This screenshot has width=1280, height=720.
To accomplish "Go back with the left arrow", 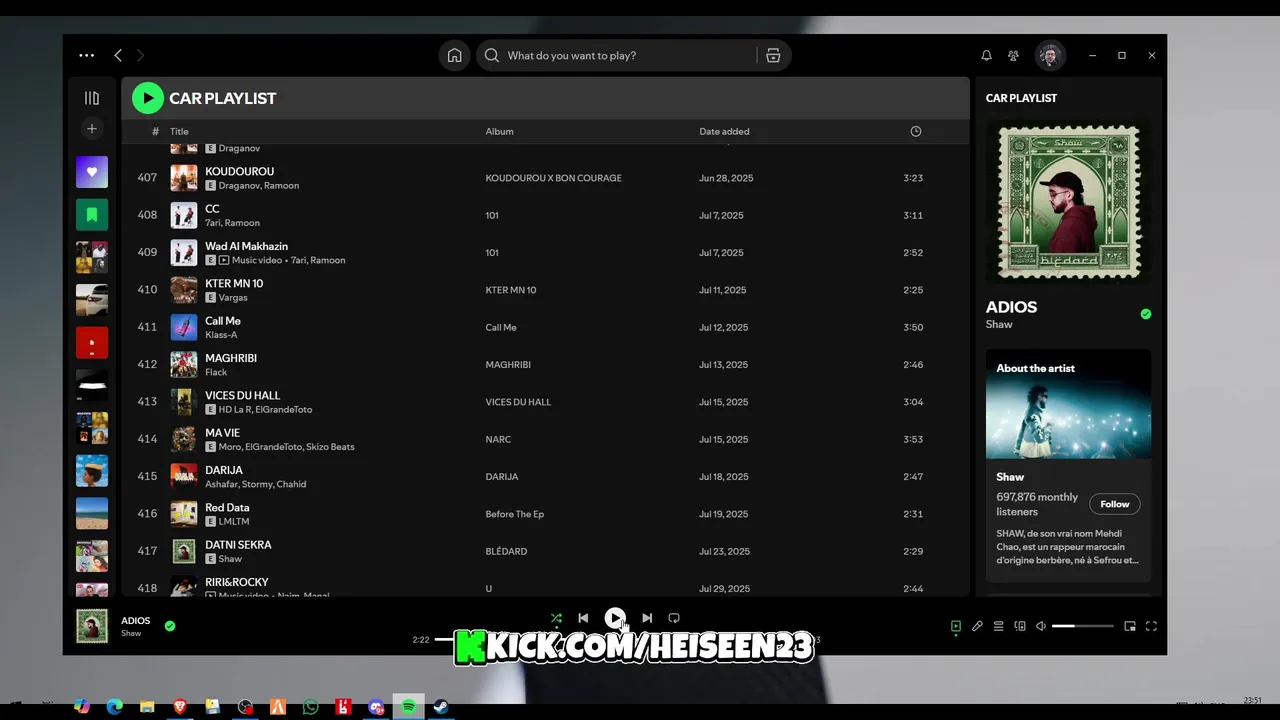I will click(118, 56).
